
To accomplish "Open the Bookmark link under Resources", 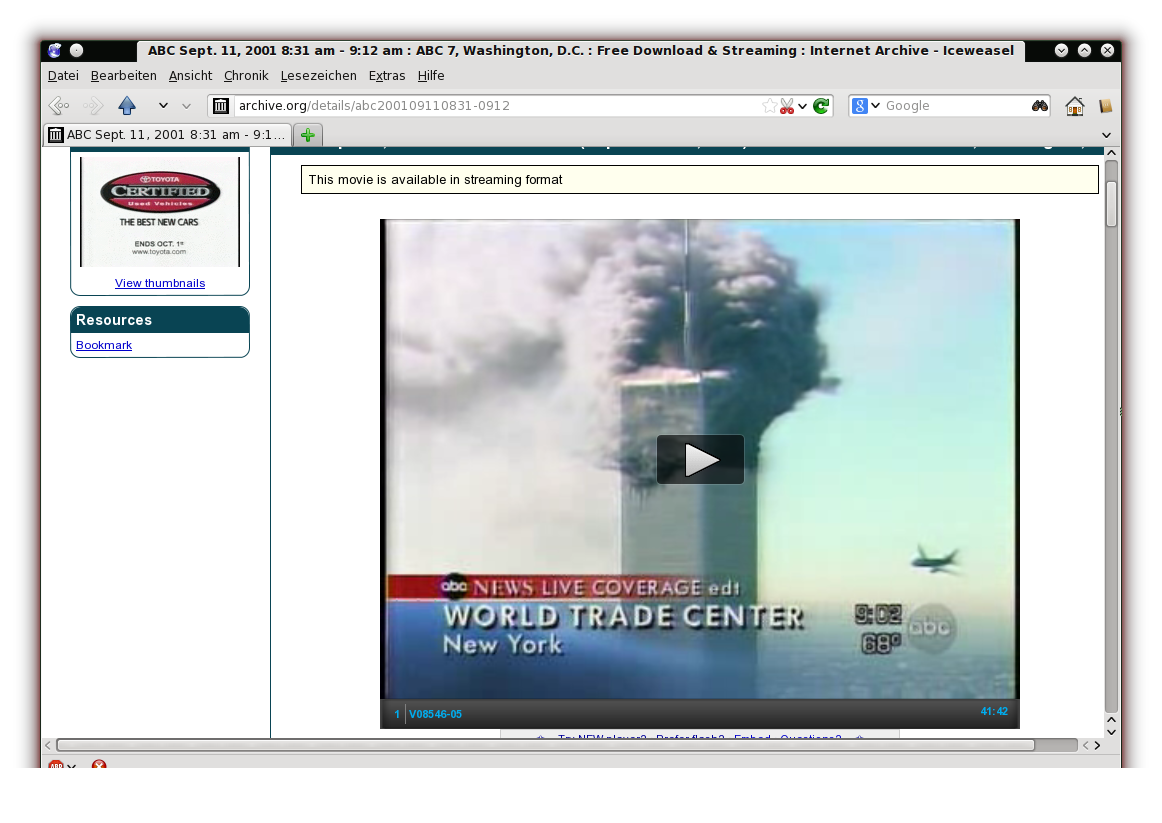I will click(x=104, y=345).
